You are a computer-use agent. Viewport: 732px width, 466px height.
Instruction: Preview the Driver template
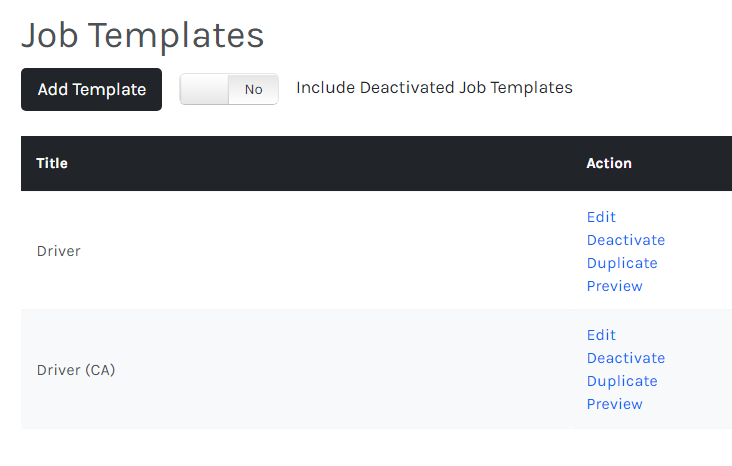click(x=614, y=286)
